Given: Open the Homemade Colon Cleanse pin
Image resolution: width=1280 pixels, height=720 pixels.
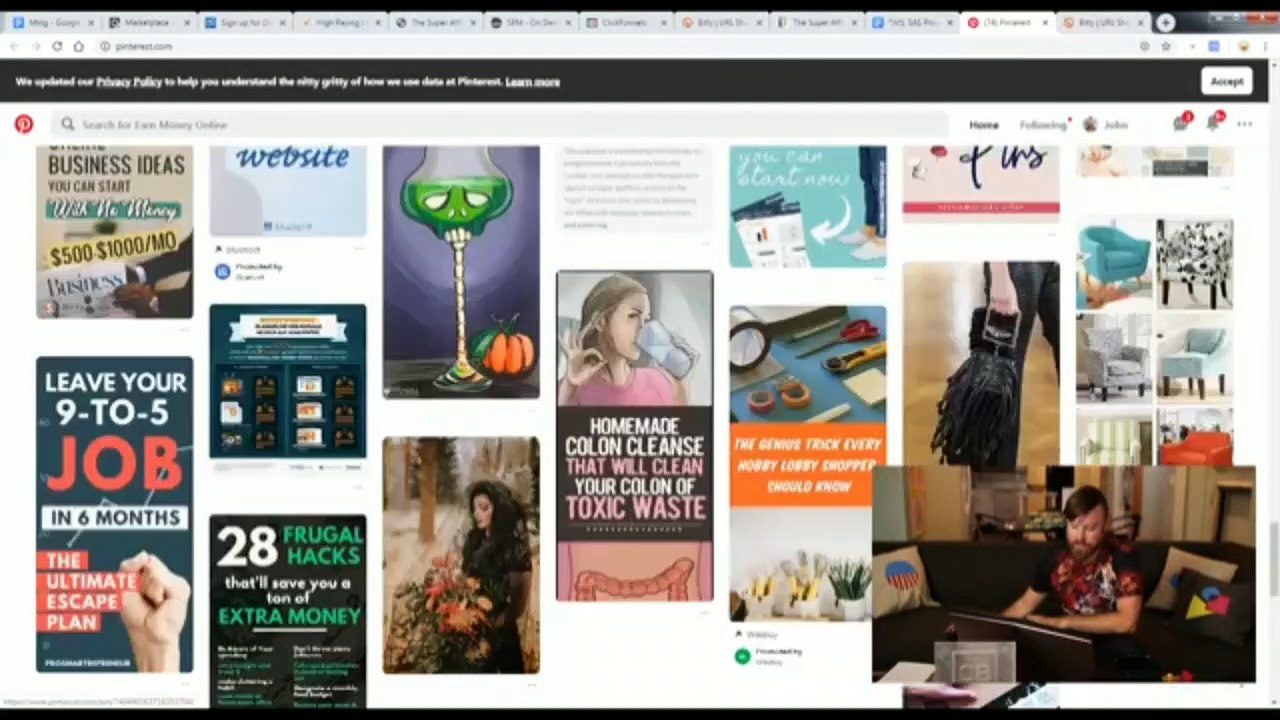Looking at the screenshot, I should [x=635, y=436].
